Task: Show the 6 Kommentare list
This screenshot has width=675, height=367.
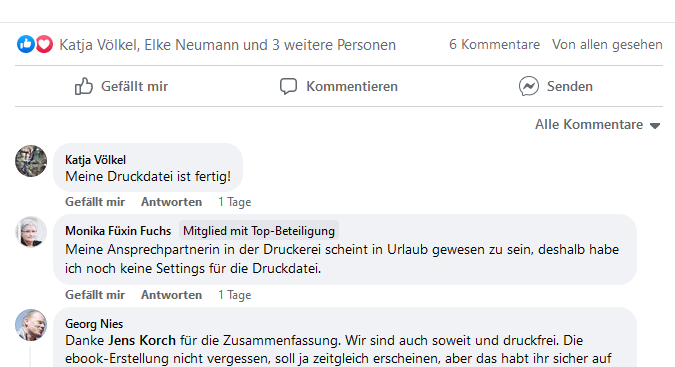Action: pyautogui.click(x=494, y=44)
